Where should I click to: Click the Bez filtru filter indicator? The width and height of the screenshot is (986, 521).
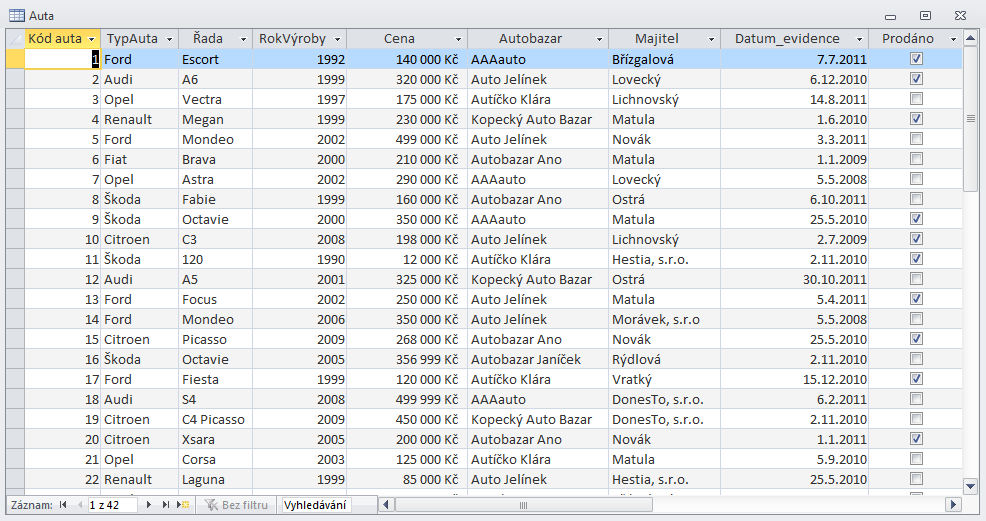pyautogui.click(x=236, y=505)
